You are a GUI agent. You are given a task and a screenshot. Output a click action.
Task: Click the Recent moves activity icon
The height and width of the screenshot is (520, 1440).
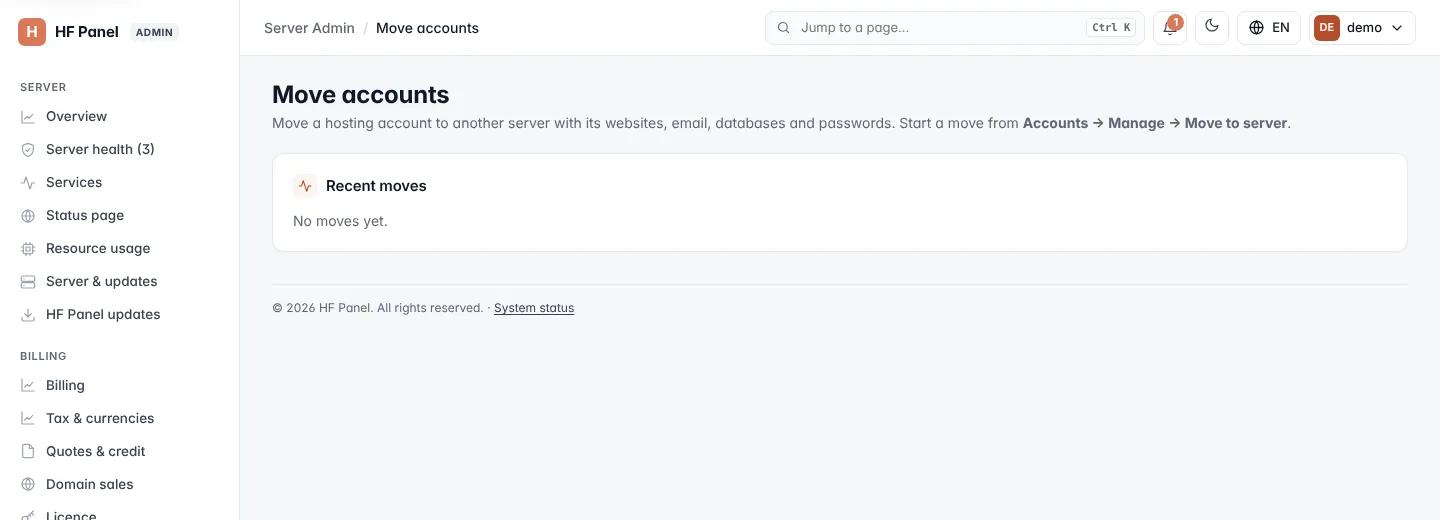(x=305, y=186)
